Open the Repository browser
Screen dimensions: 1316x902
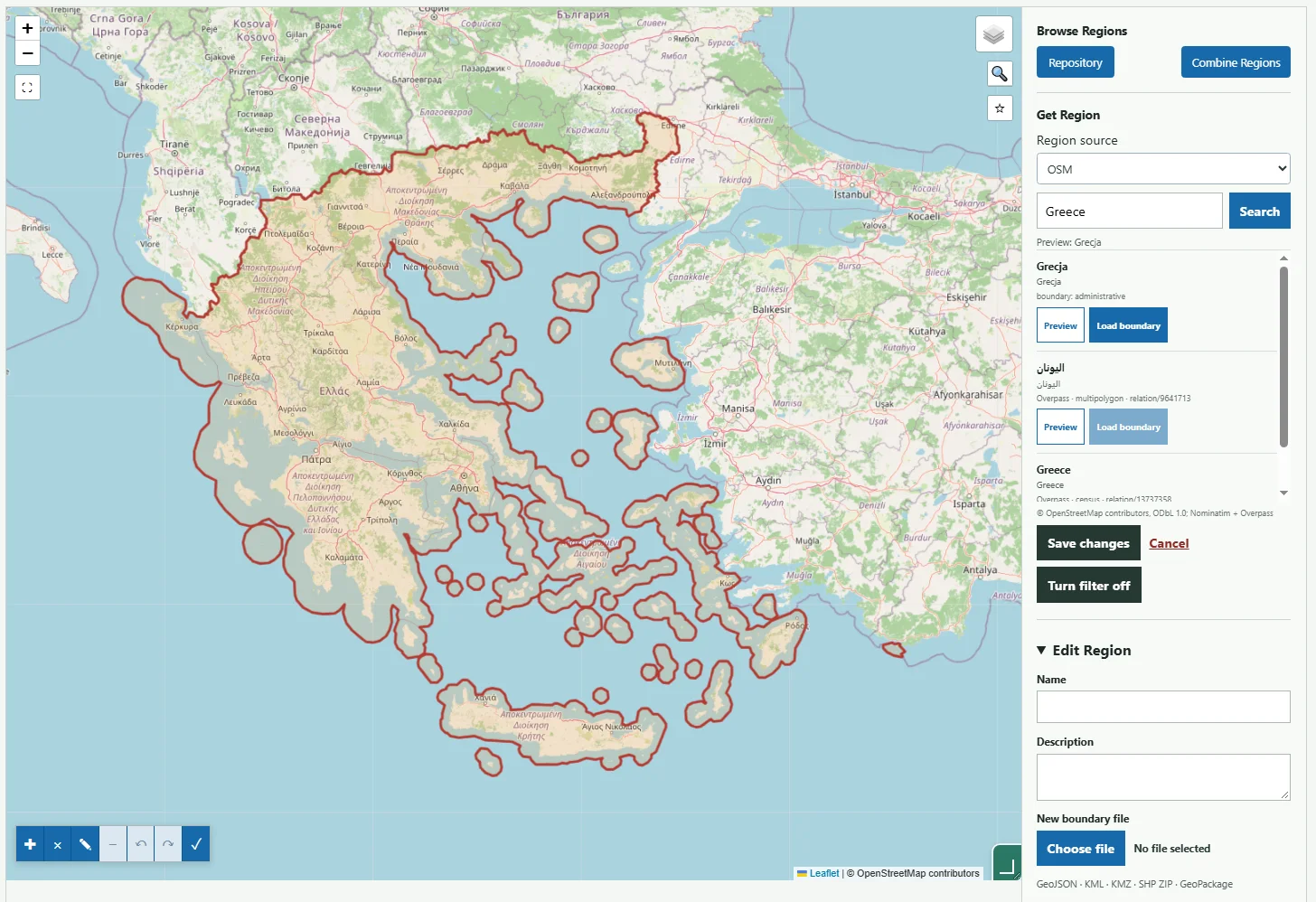tap(1076, 62)
